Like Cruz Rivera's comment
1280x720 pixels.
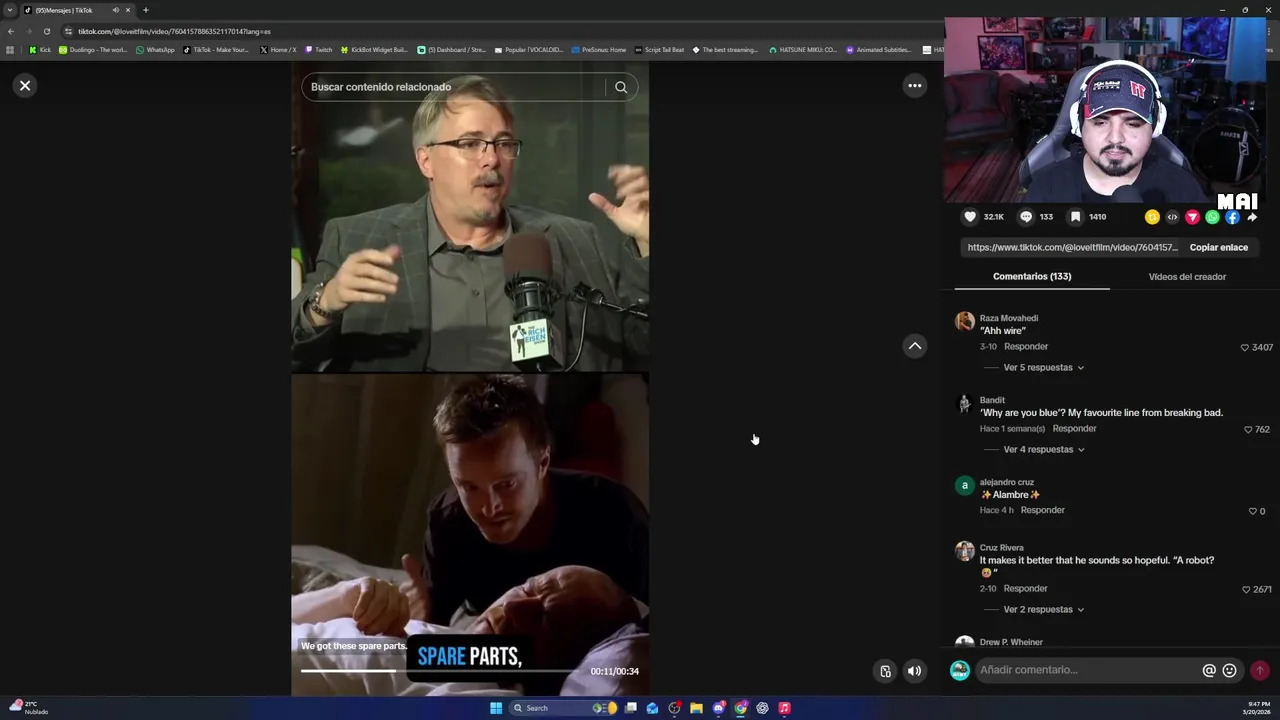pyautogui.click(x=1246, y=590)
